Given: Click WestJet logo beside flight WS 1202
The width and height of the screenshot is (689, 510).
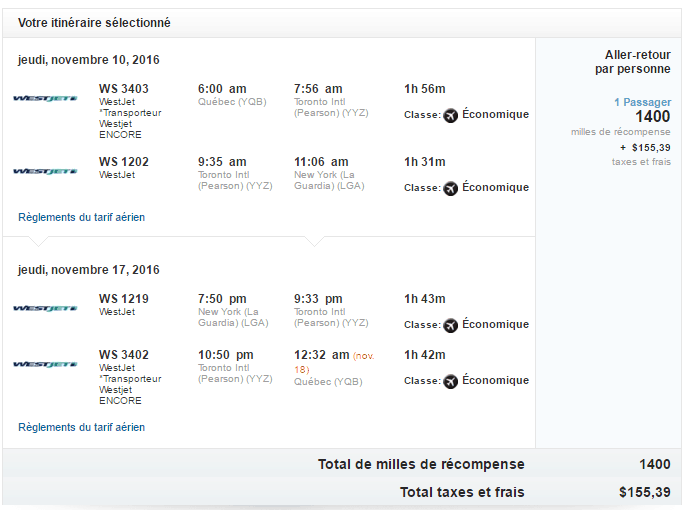Looking at the screenshot, I should [45, 171].
